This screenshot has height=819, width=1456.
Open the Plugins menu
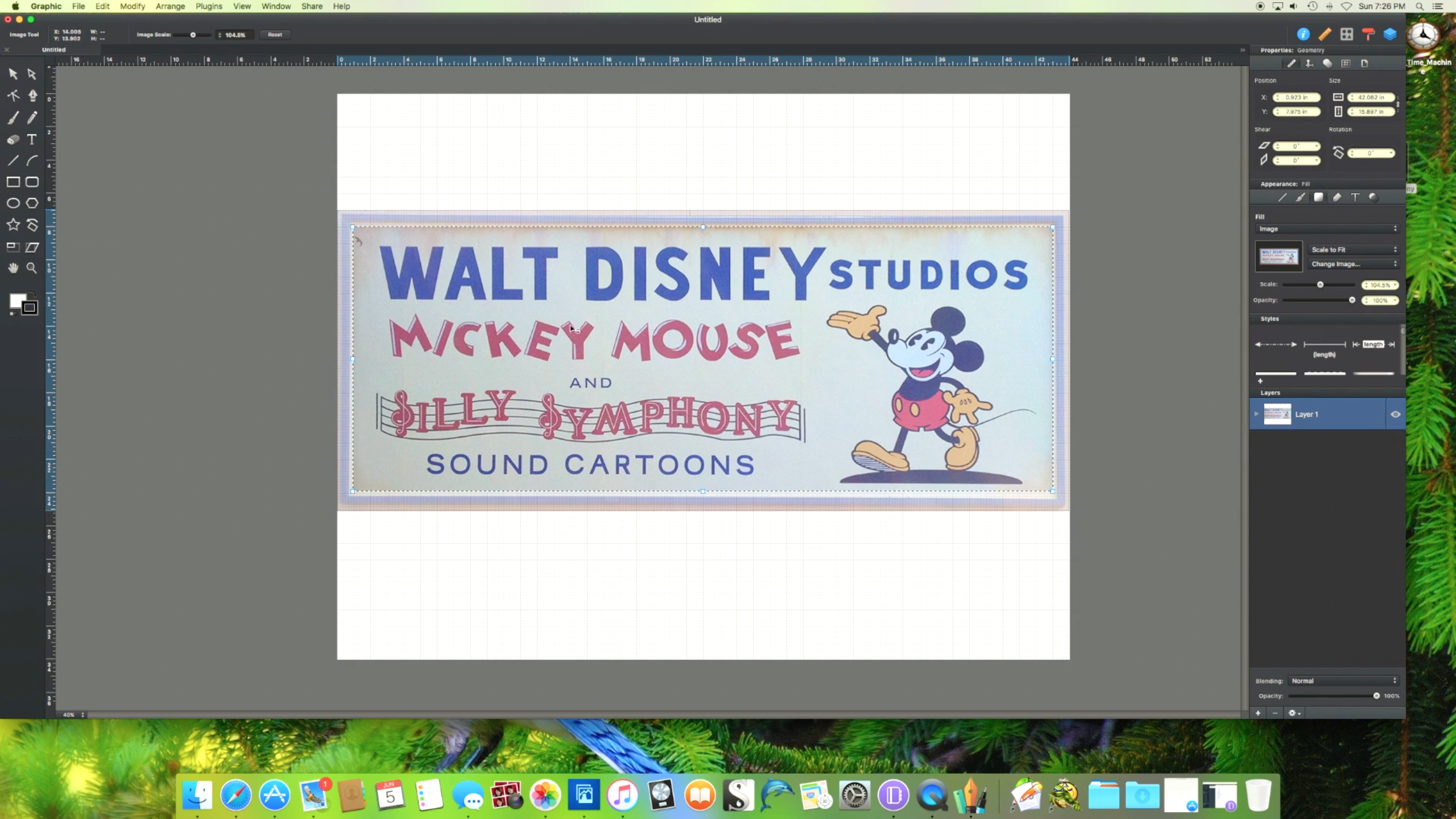tap(209, 6)
